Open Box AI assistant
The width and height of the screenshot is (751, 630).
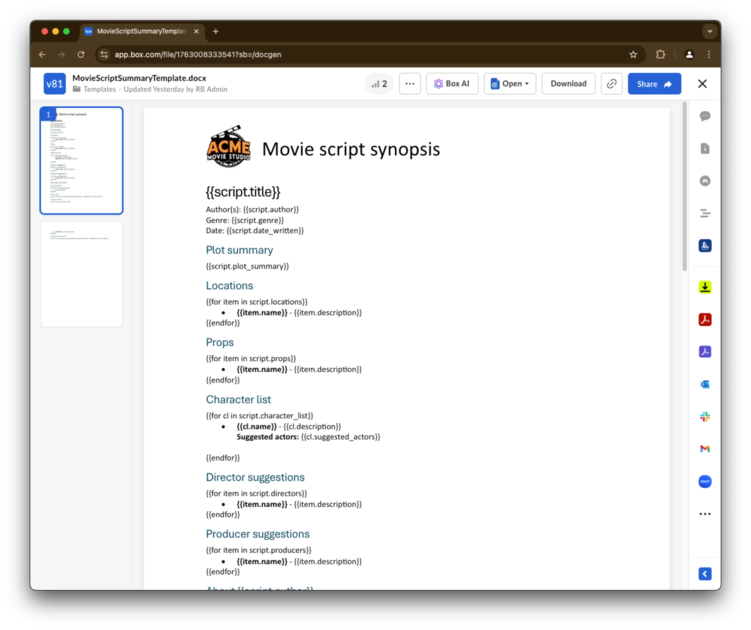(x=452, y=84)
